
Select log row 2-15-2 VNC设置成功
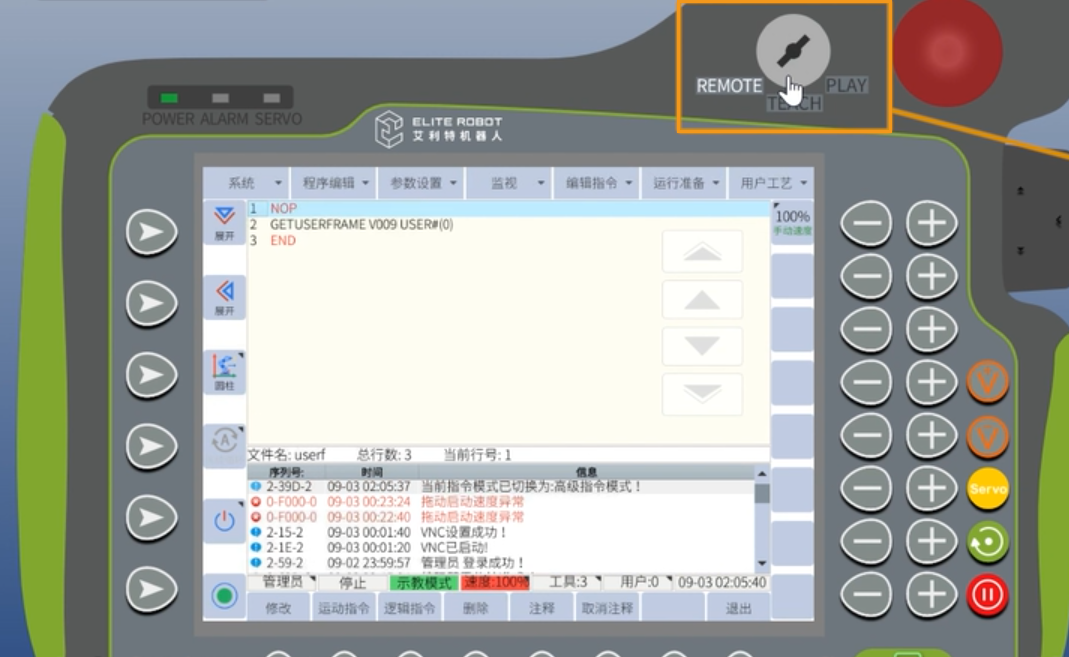coord(501,532)
